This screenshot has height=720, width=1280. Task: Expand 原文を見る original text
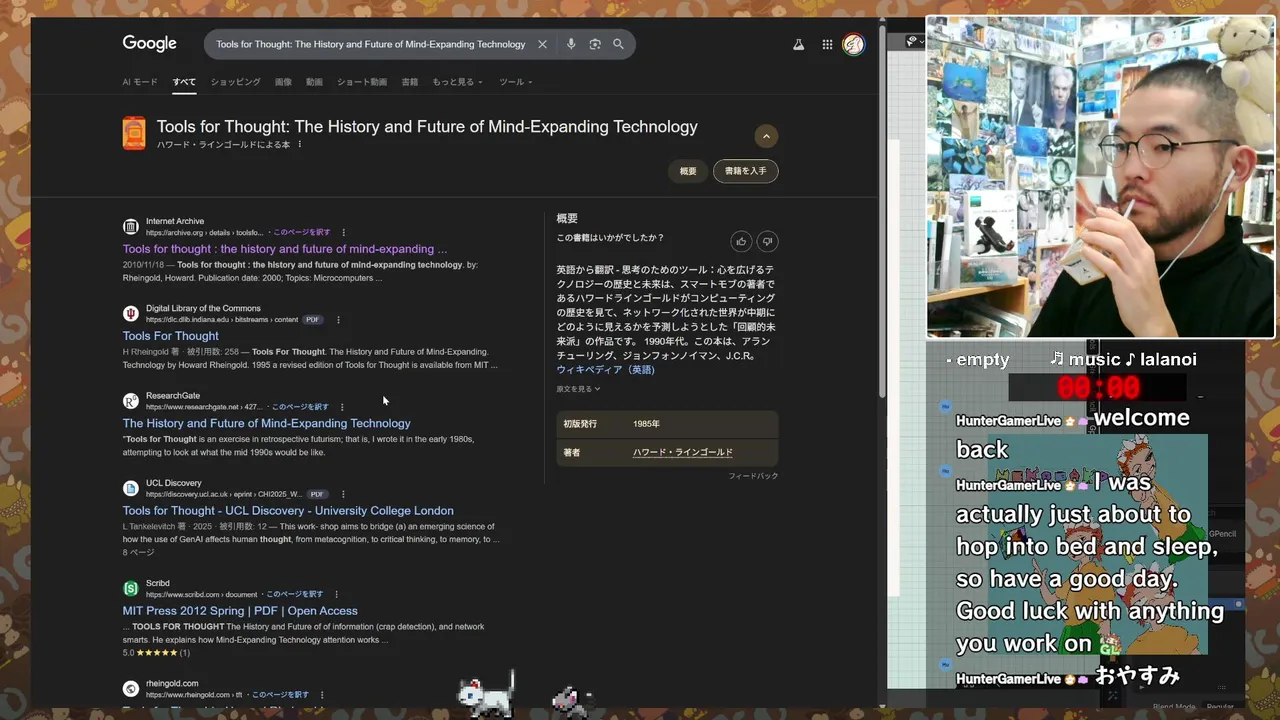[578, 389]
